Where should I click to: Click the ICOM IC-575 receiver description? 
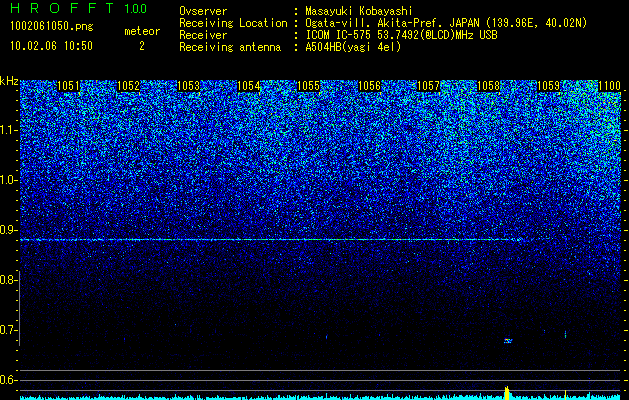[x=401, y=35]
